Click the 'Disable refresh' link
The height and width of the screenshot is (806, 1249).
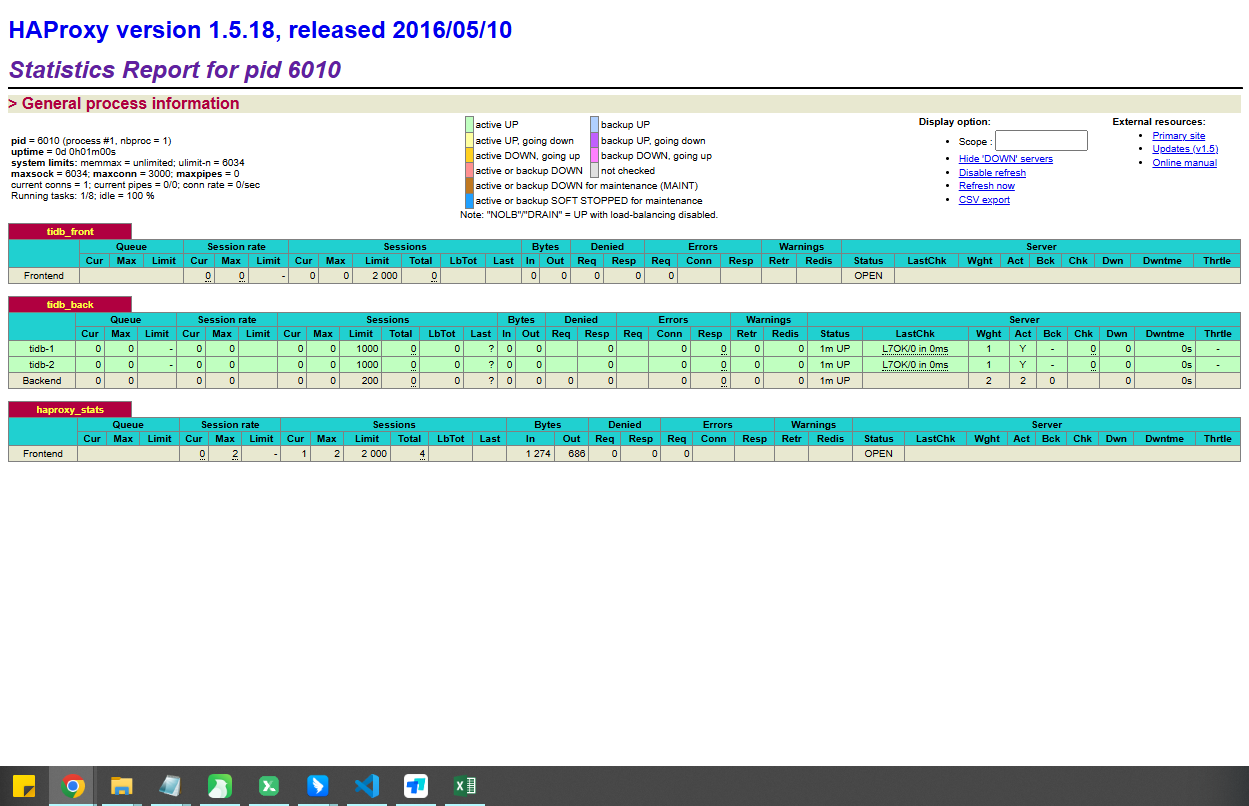point(992,173)
